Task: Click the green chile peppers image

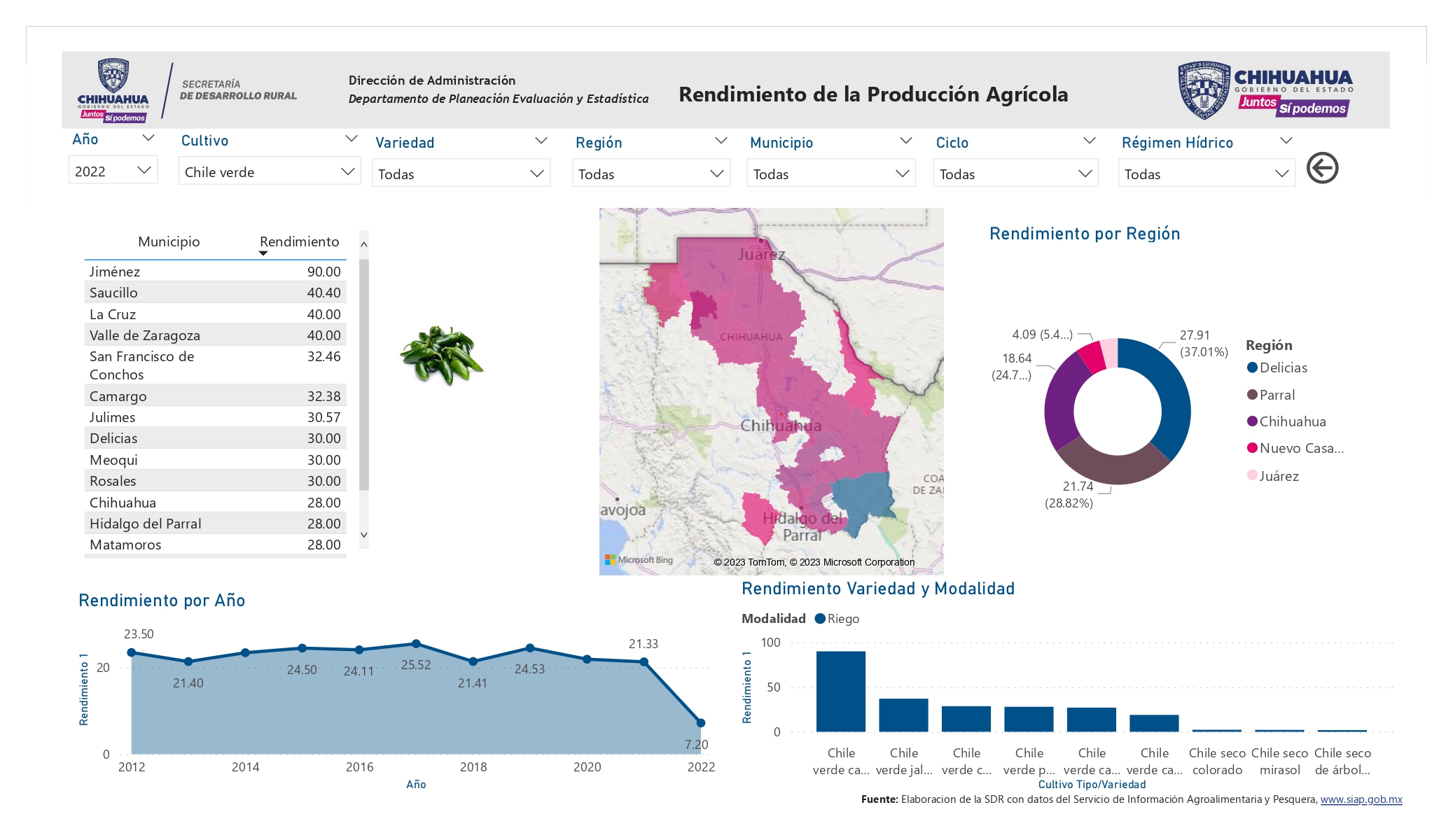Action: (442, 356)
